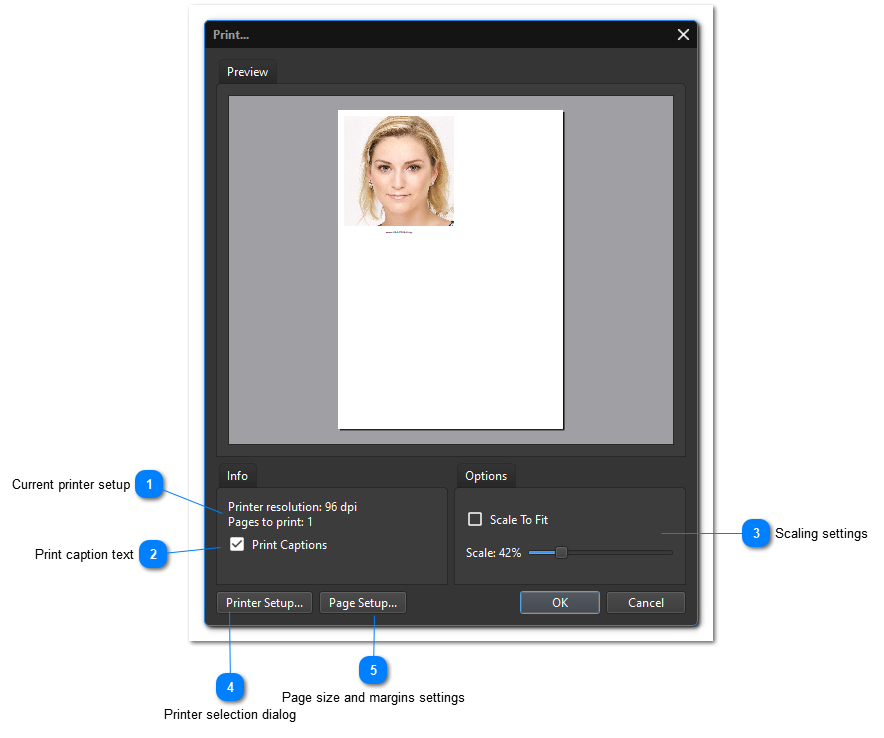This screenshot has width=884, height=738.
Task: Open the Options tab
Action: (x=486, y=476)
